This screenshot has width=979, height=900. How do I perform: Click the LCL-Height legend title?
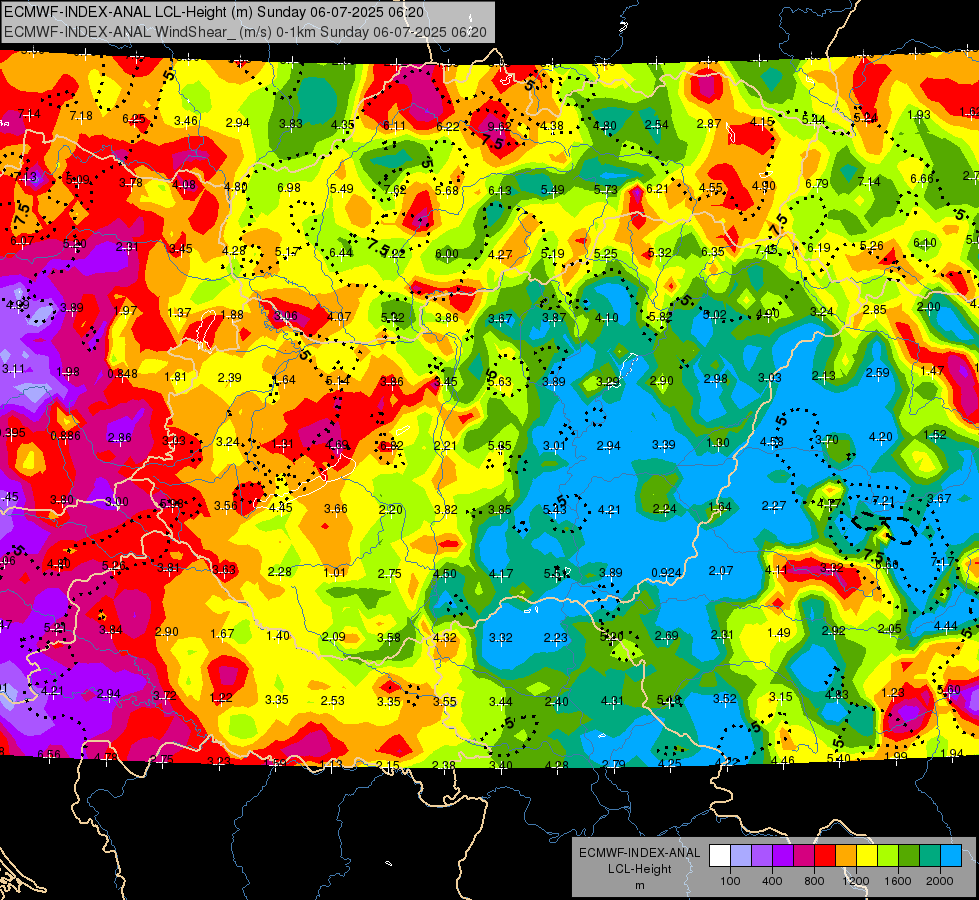click(639, 869)
